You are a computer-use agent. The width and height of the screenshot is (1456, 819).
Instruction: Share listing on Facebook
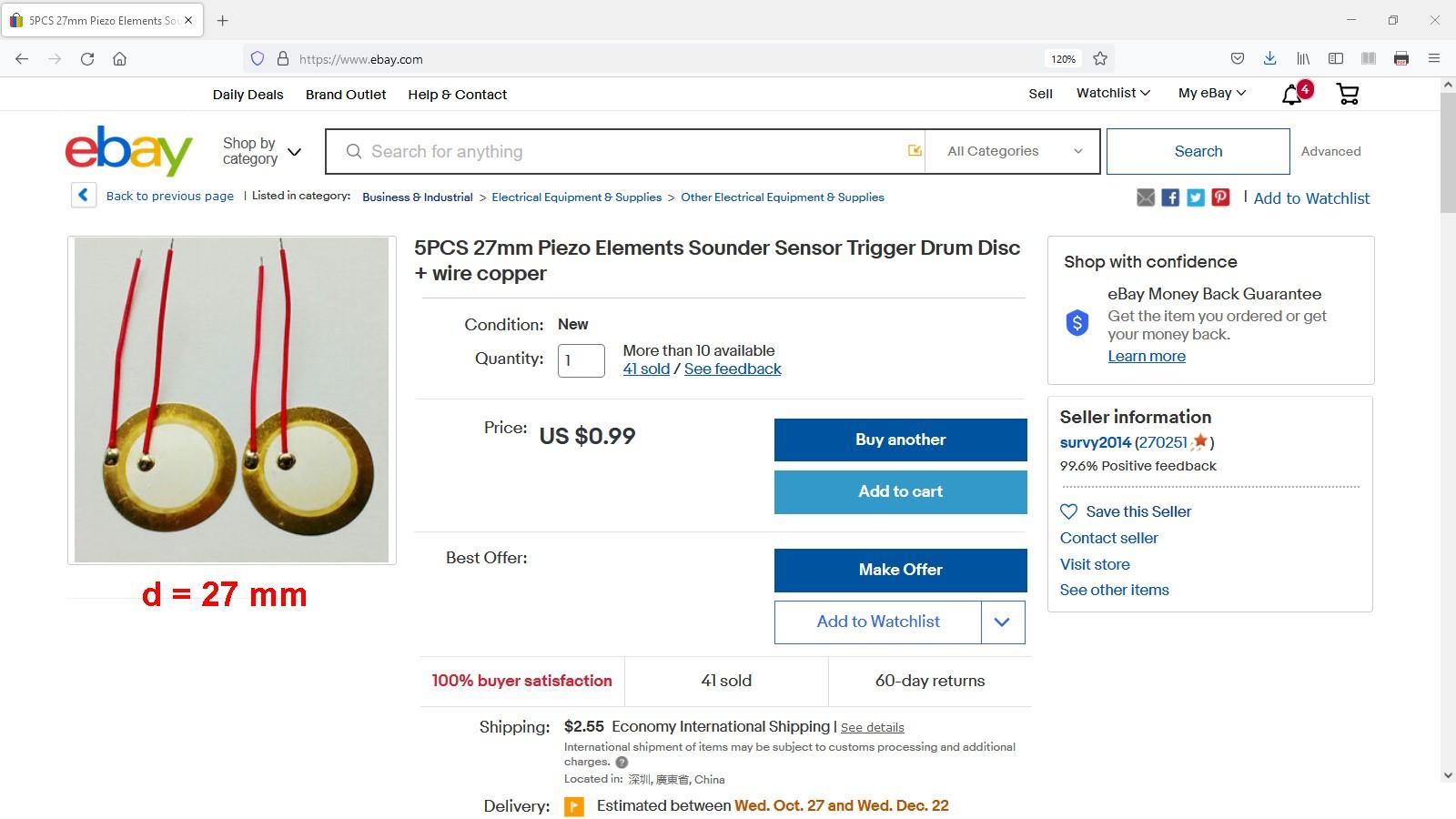tap(1170, 197)
